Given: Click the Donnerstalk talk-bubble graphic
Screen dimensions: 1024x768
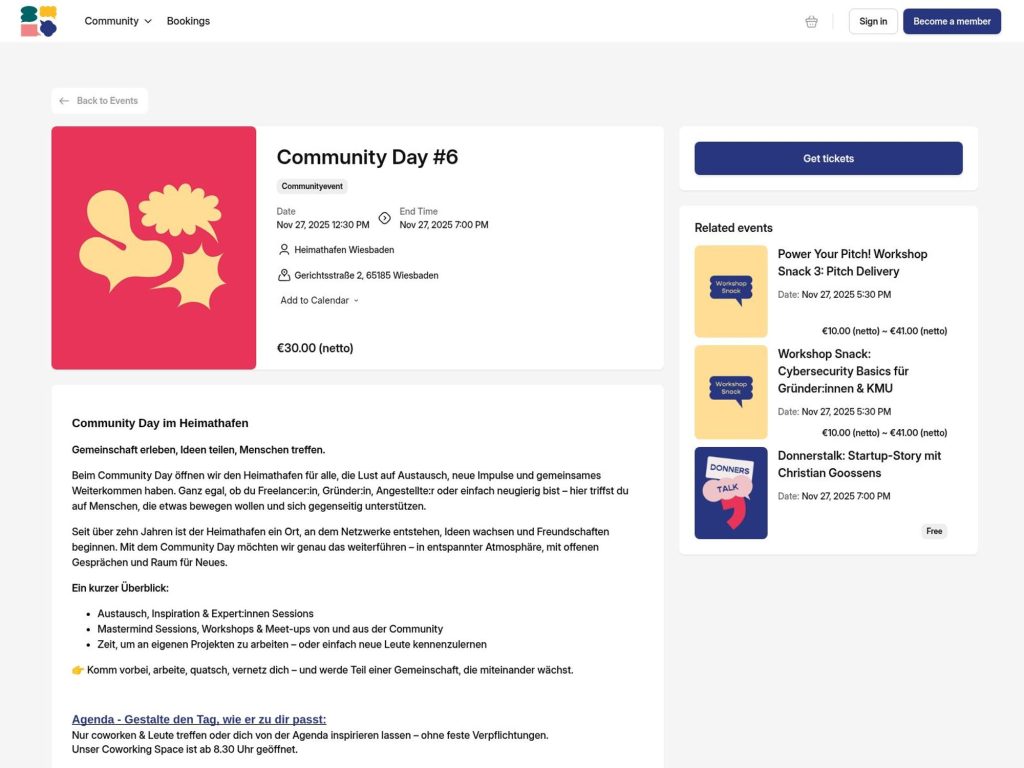Looking at the screenshot, I should 729,493.
